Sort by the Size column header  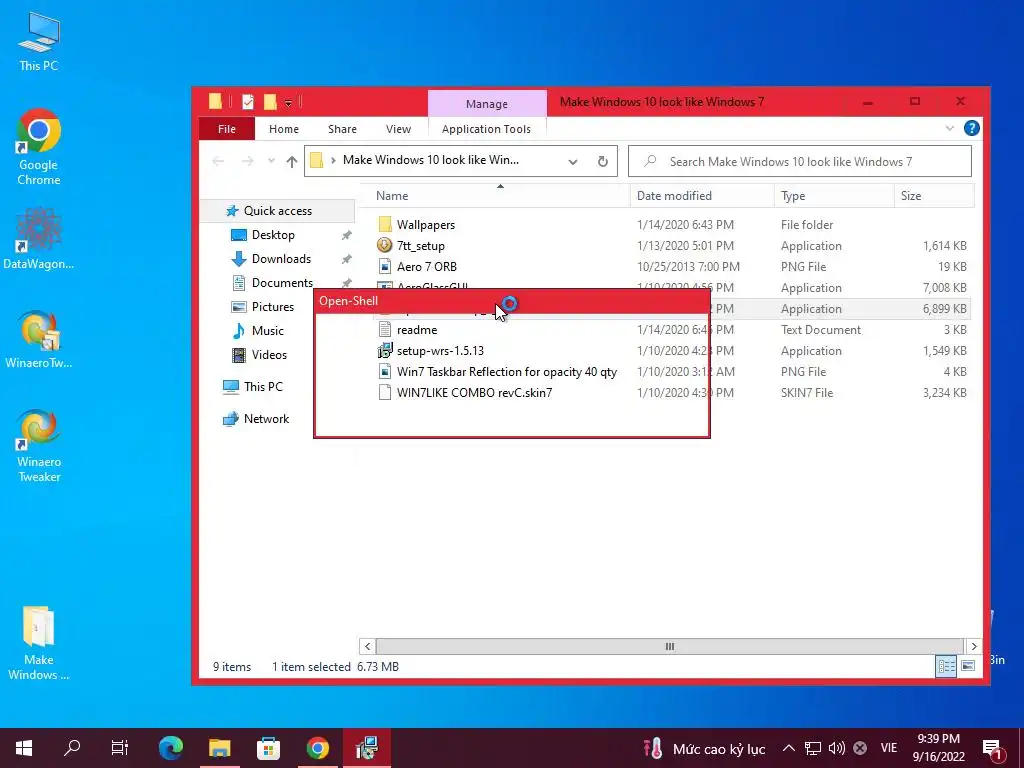pyautogui.click(x=934, y=196)
